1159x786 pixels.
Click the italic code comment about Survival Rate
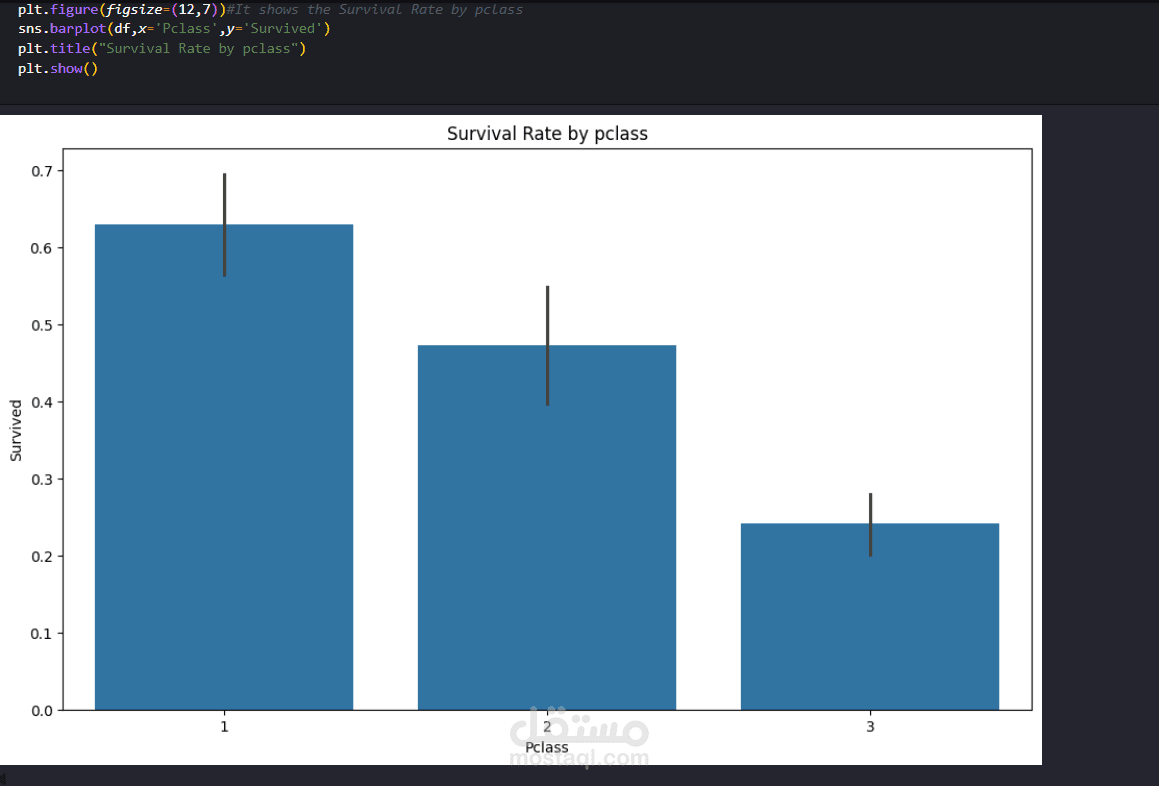380,10
